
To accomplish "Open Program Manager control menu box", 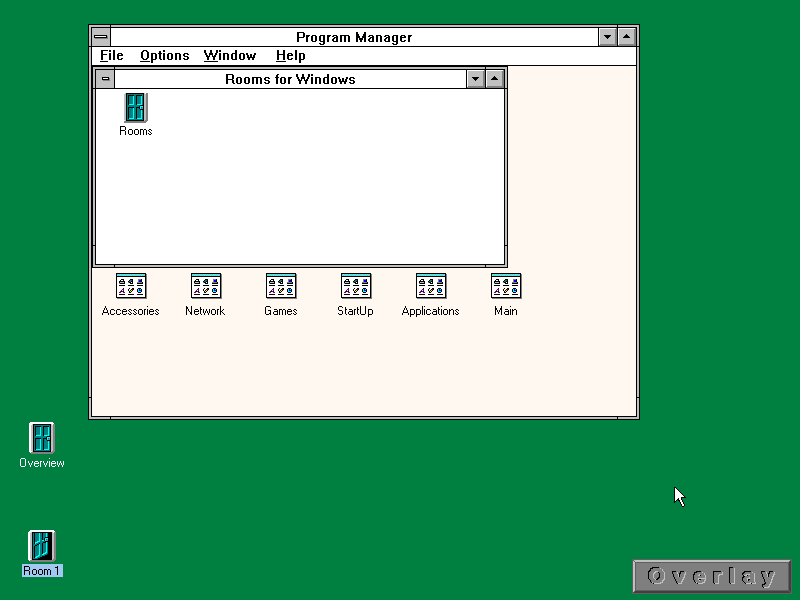I will pos(101,37).
